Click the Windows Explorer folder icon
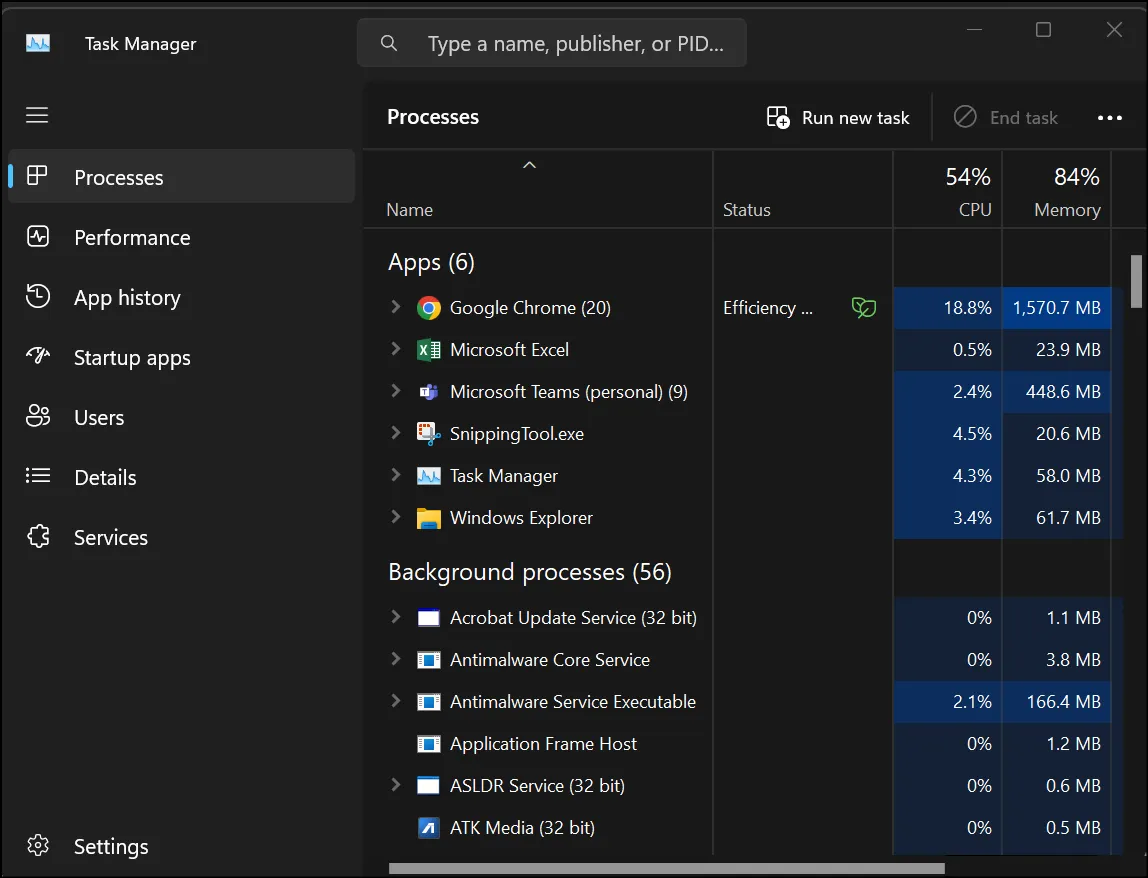 tap(429, 518)
